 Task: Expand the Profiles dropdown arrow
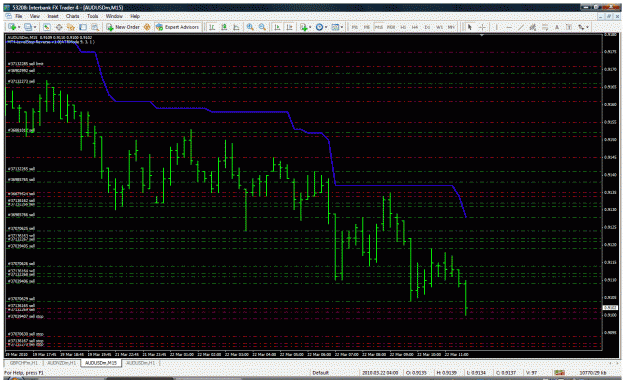[35, 27]
